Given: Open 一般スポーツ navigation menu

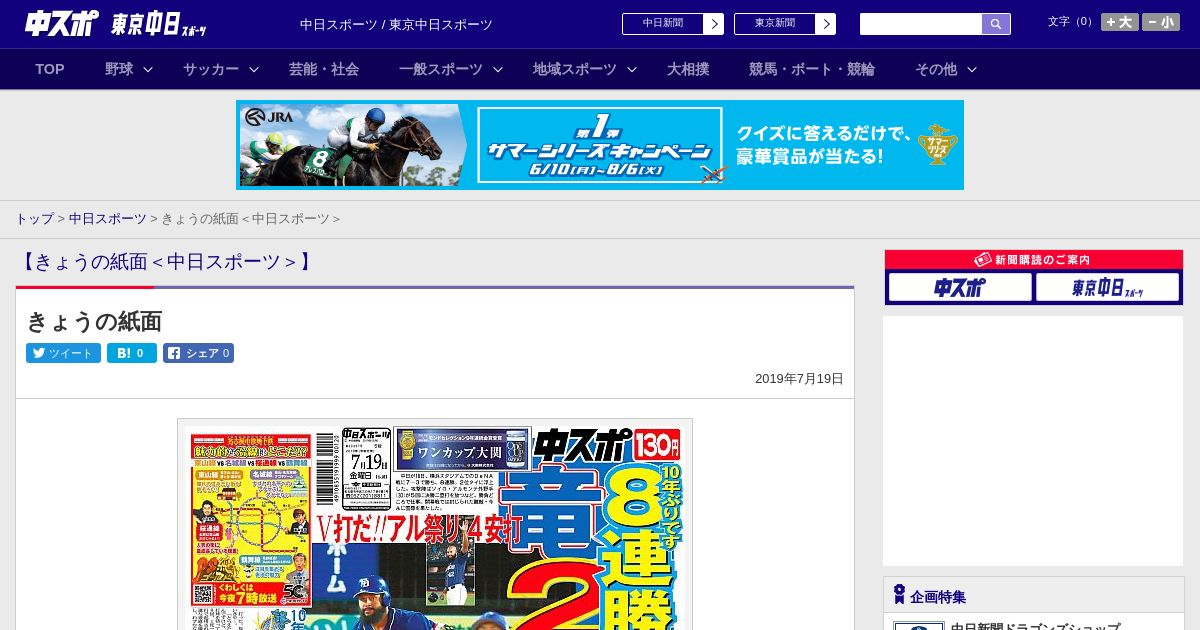Looking at the screenshot, I should (x=441, y=69).
